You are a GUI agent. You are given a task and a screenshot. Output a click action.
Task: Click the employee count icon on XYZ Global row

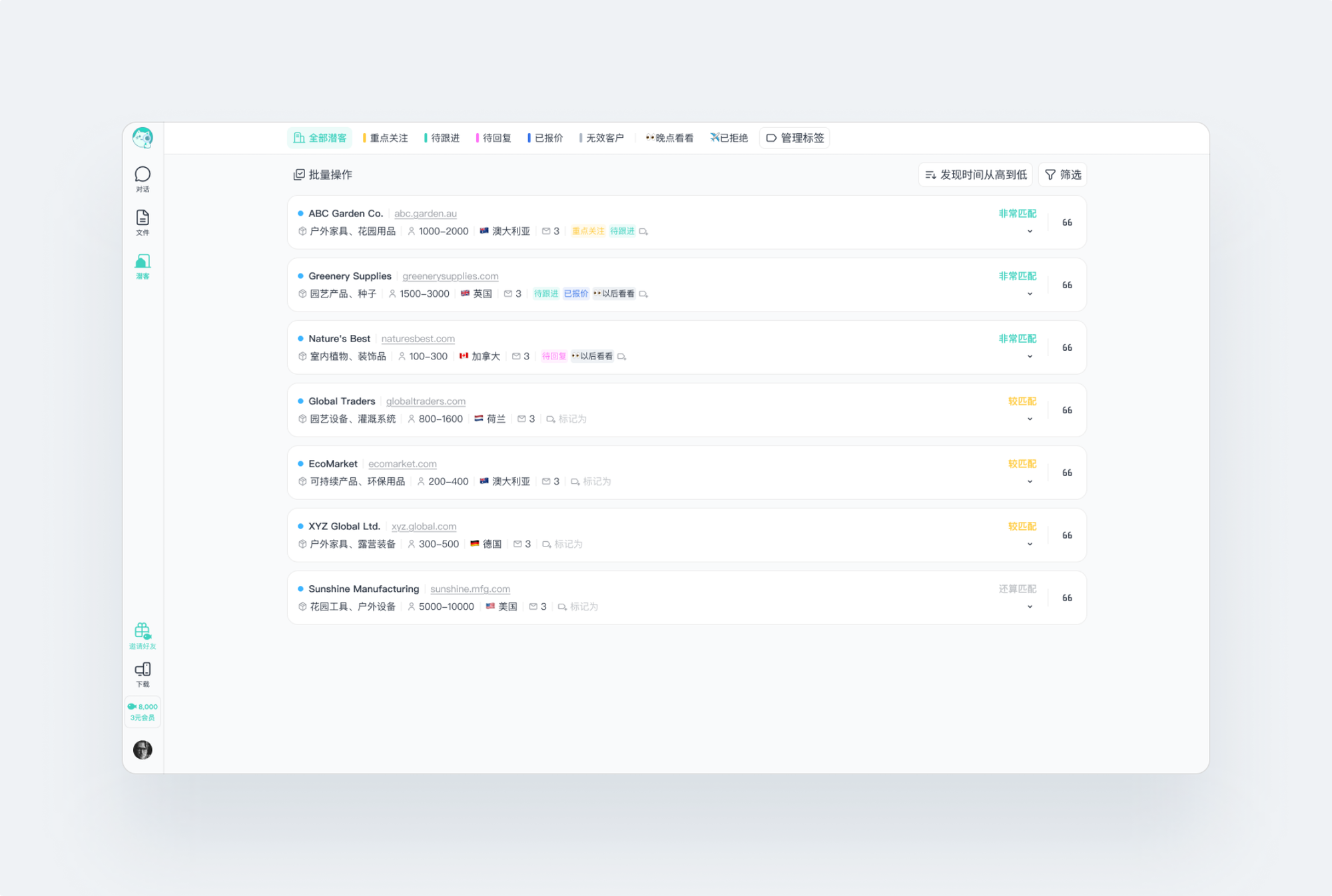coord(412,545)
